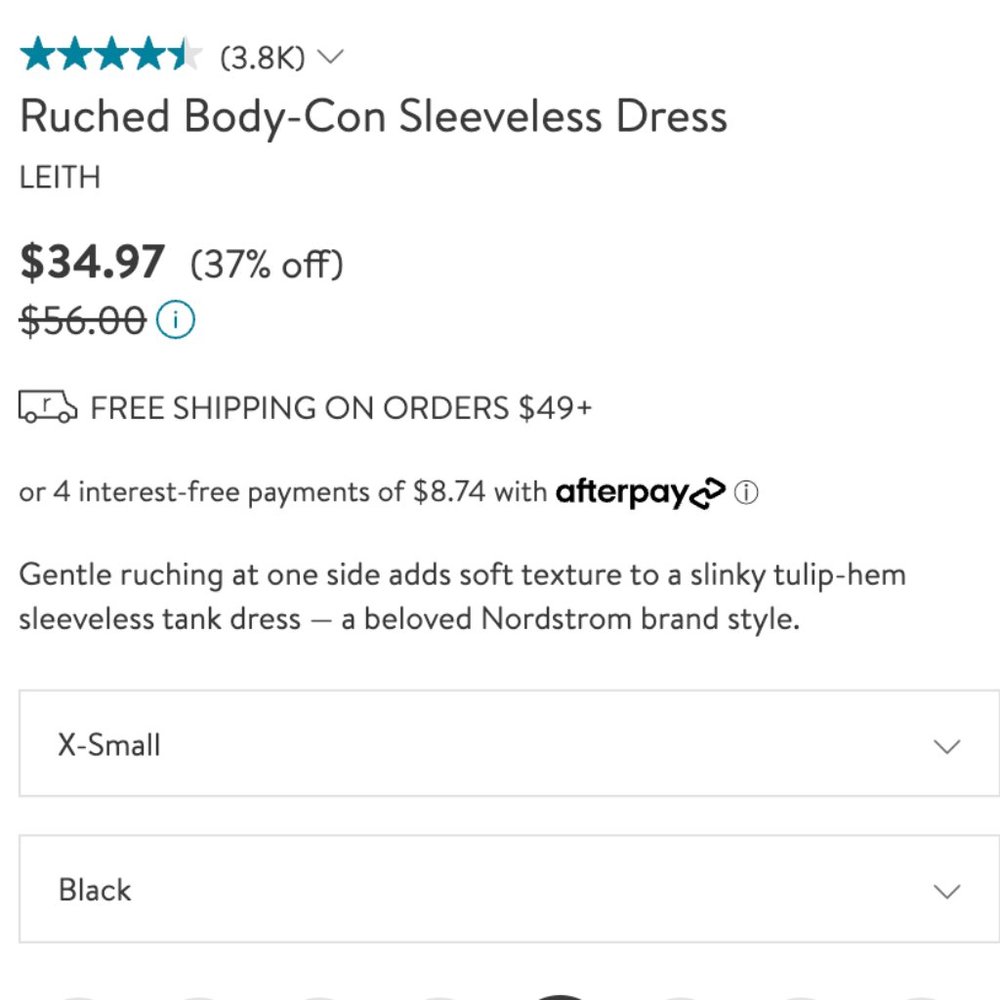Click the gentle ruching product description text
Viewport: 1000px width, 1000px height.
pyautogui.click(x=462, y=597)
